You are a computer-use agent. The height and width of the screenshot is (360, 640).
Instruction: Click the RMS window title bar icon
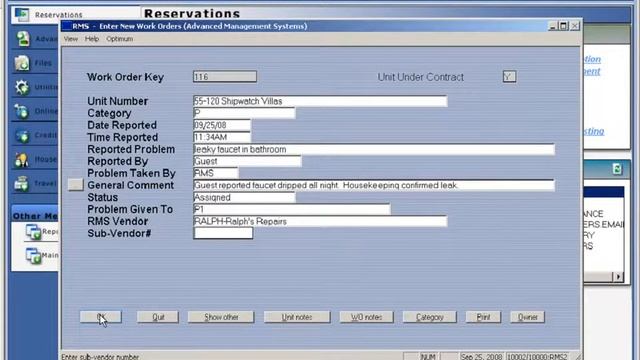(x=67, y=26)
